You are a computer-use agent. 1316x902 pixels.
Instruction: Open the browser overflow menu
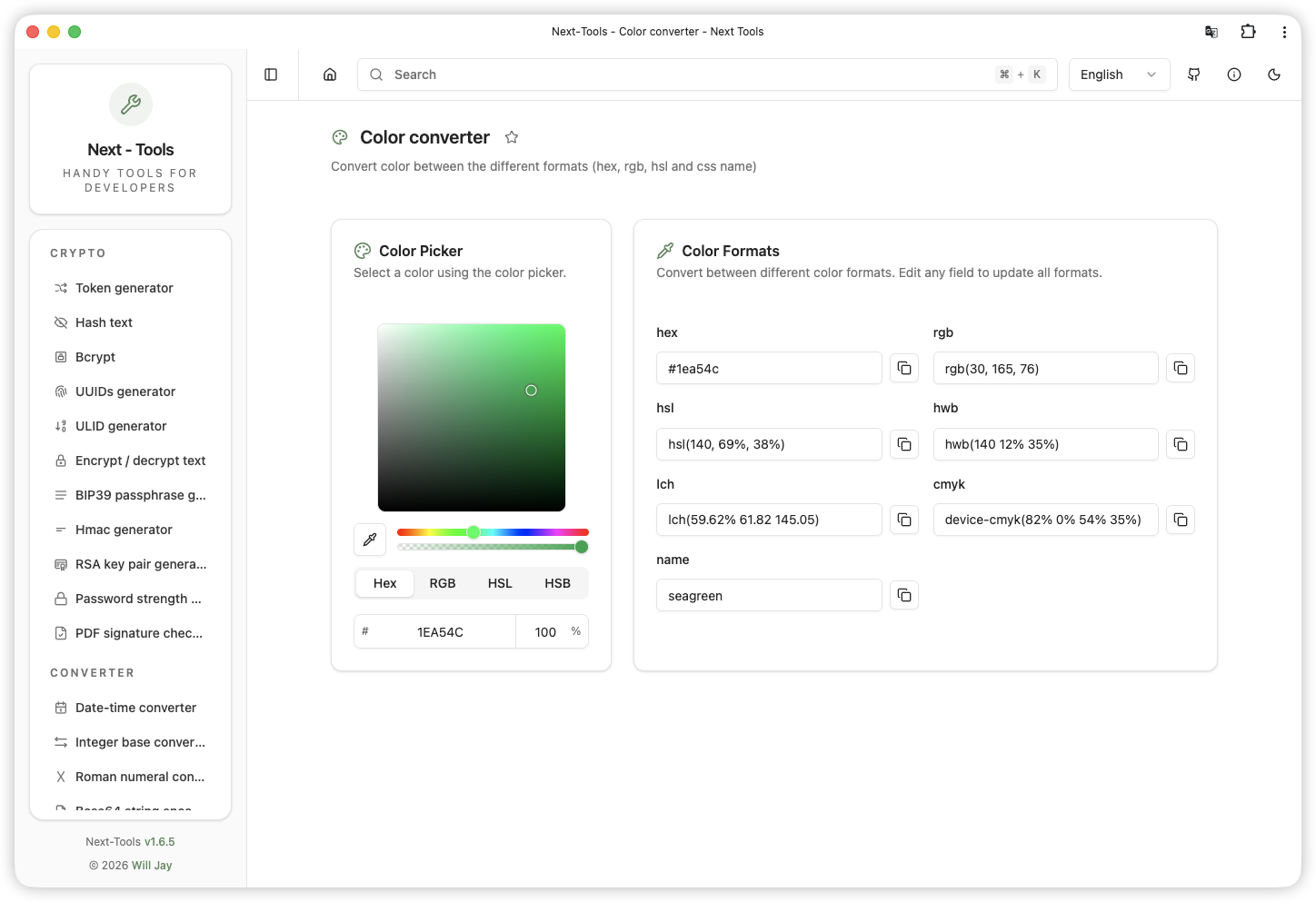point(1284,31)
